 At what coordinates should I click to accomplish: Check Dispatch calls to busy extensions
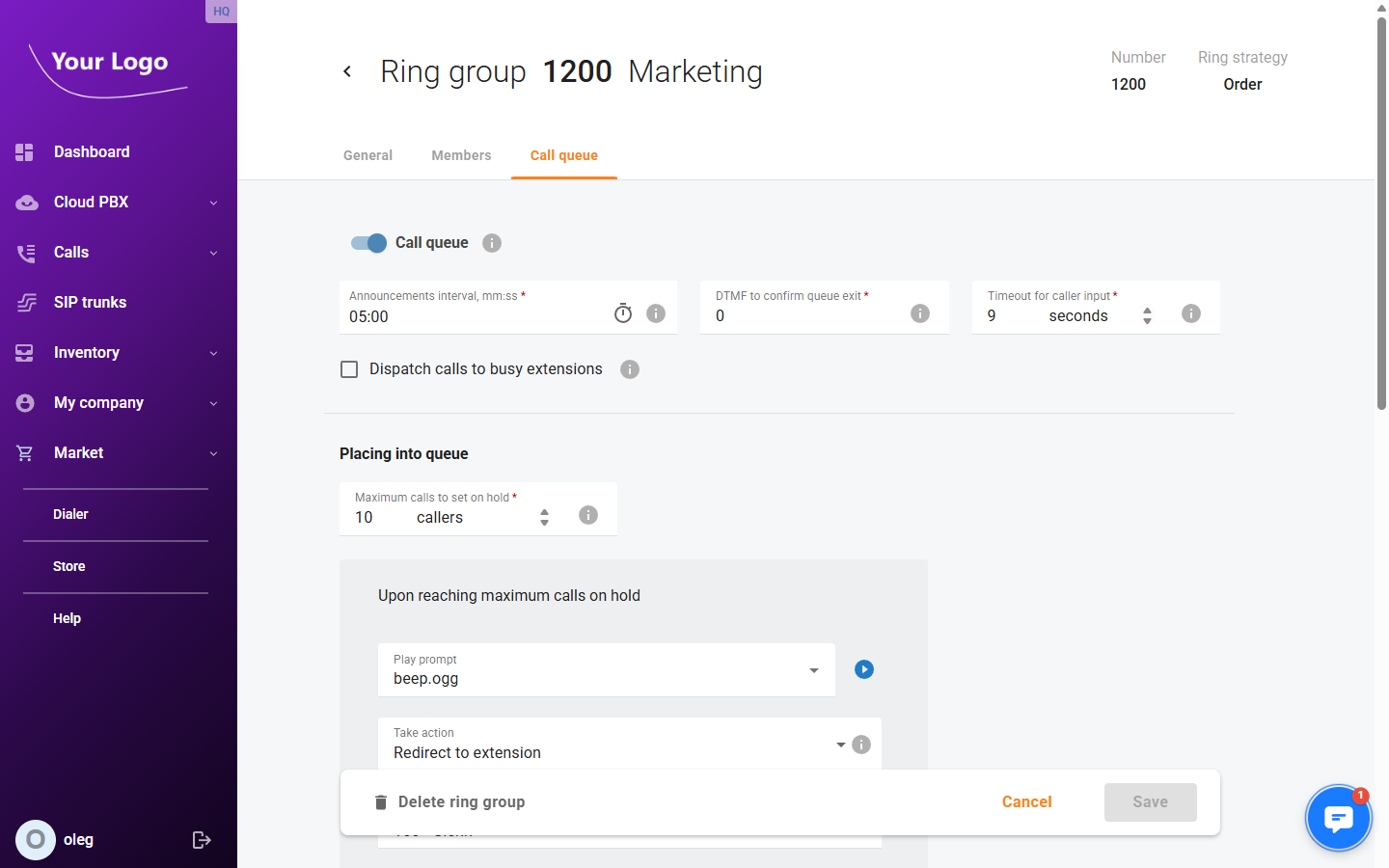click(x=349, y=368)
